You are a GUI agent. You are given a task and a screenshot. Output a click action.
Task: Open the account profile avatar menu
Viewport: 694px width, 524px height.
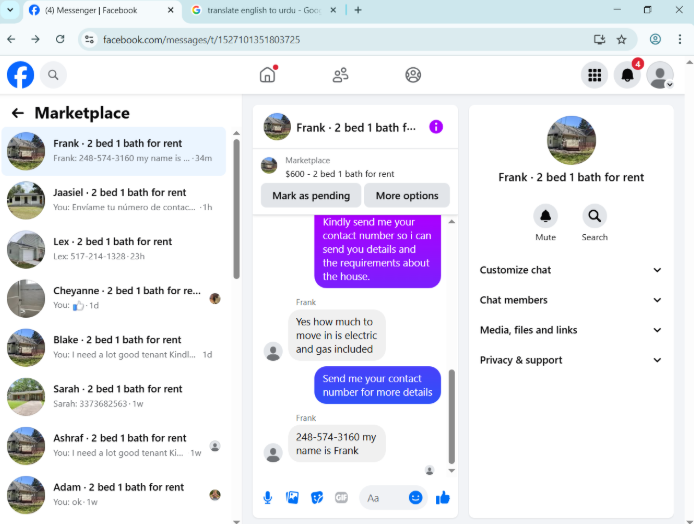660,75
